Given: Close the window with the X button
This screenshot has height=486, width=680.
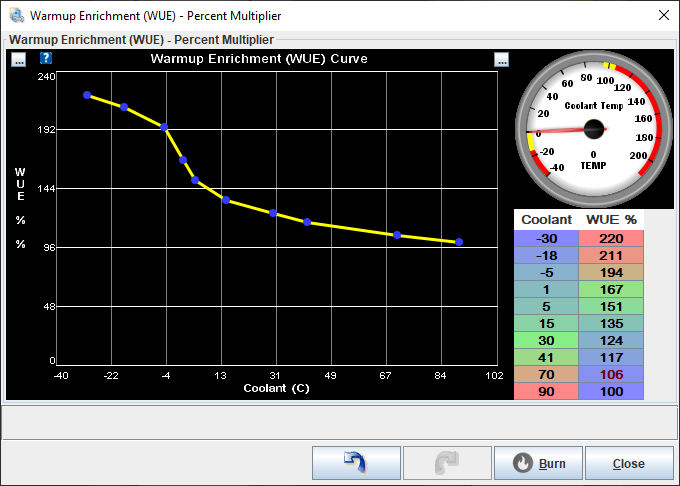Looking at the screenshot, I should tap(664, 15).
